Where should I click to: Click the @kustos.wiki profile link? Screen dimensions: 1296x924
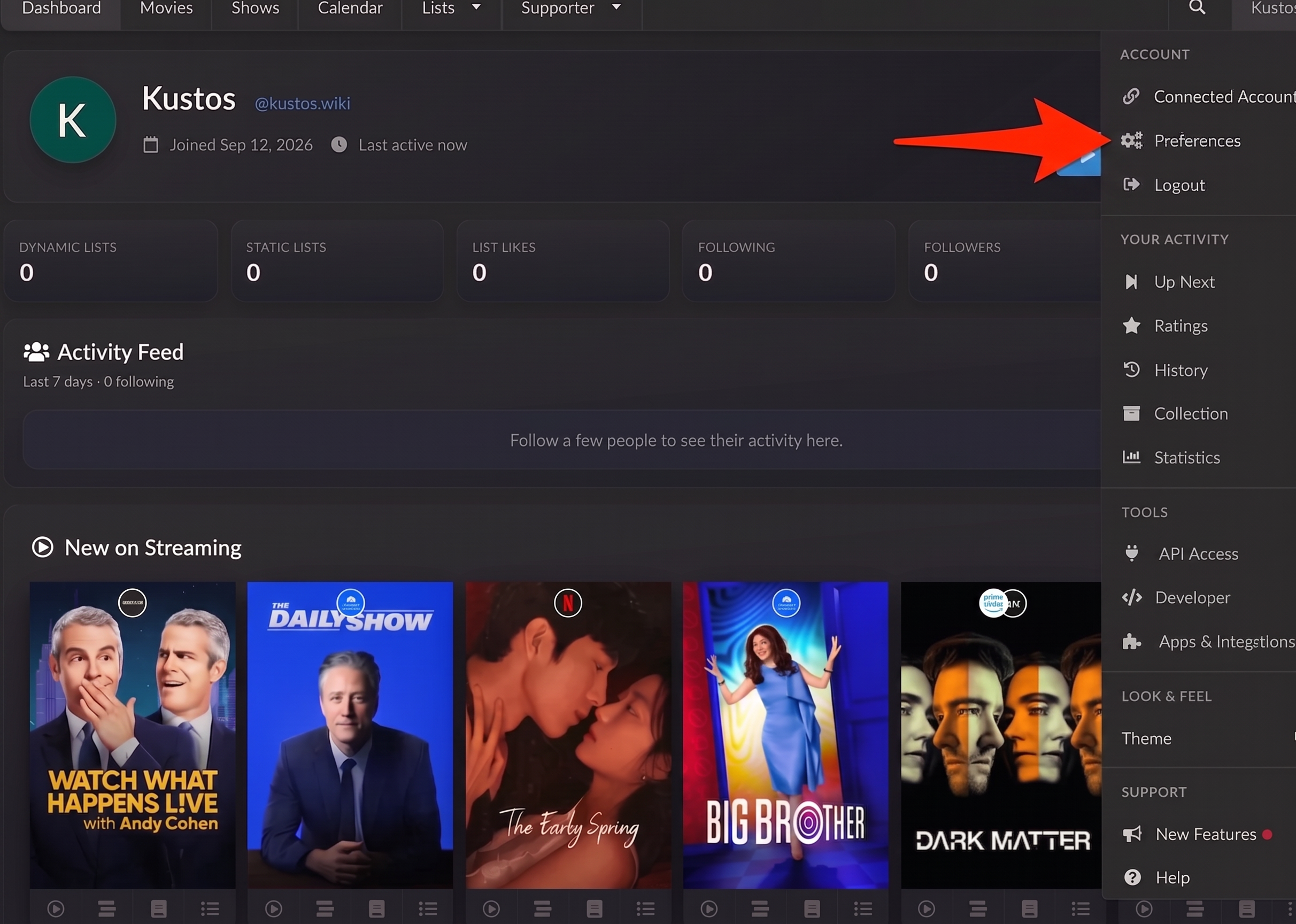tap(302, 104)
